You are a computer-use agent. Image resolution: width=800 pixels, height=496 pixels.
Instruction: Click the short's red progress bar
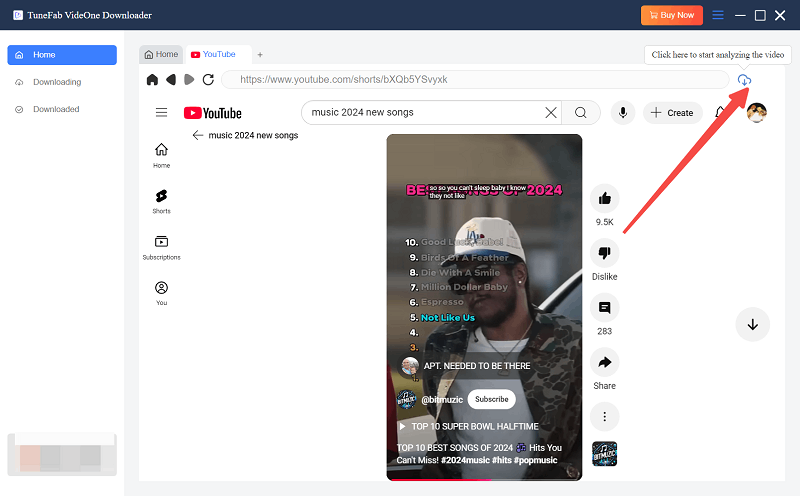(x=439, y=480)
